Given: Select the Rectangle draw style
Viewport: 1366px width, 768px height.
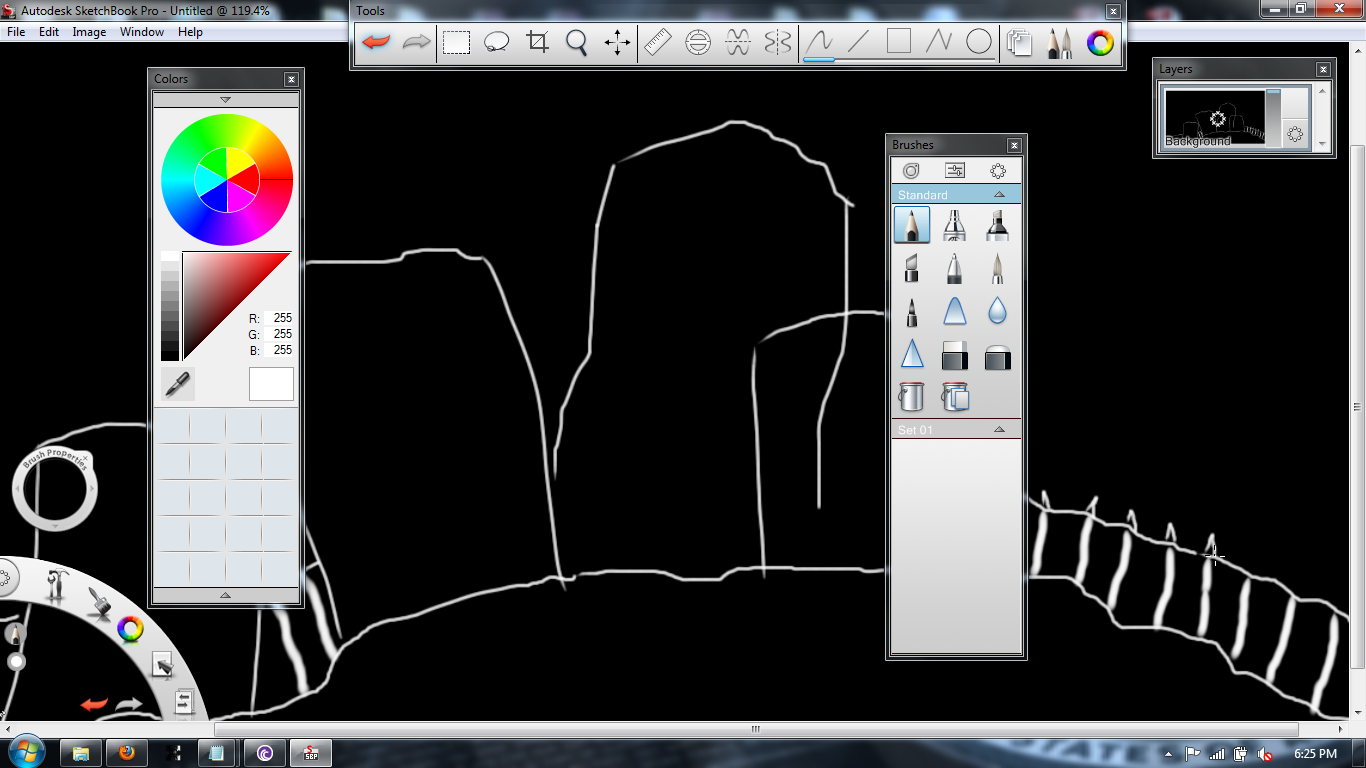Looking at the screenshot, I should click(899, 42).
